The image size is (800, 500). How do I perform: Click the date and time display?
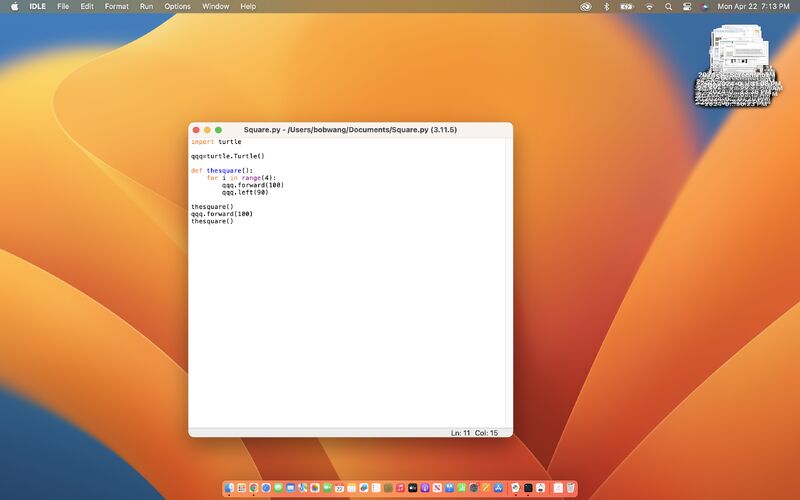click(x=753, y=6)
